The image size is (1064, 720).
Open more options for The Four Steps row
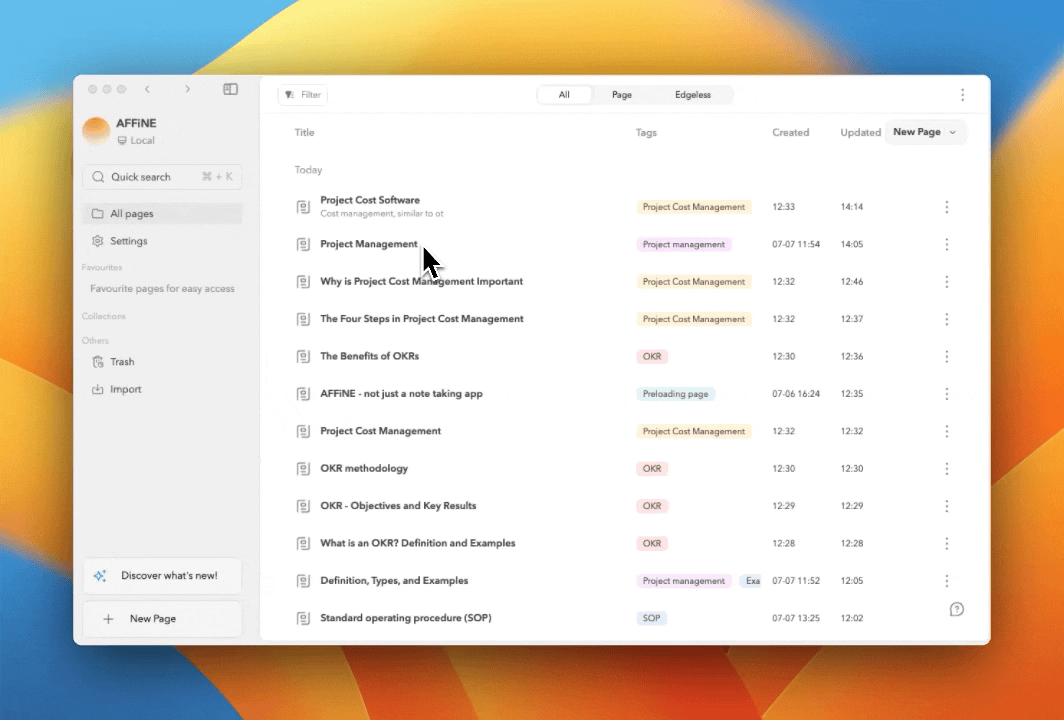pos(947,319)
